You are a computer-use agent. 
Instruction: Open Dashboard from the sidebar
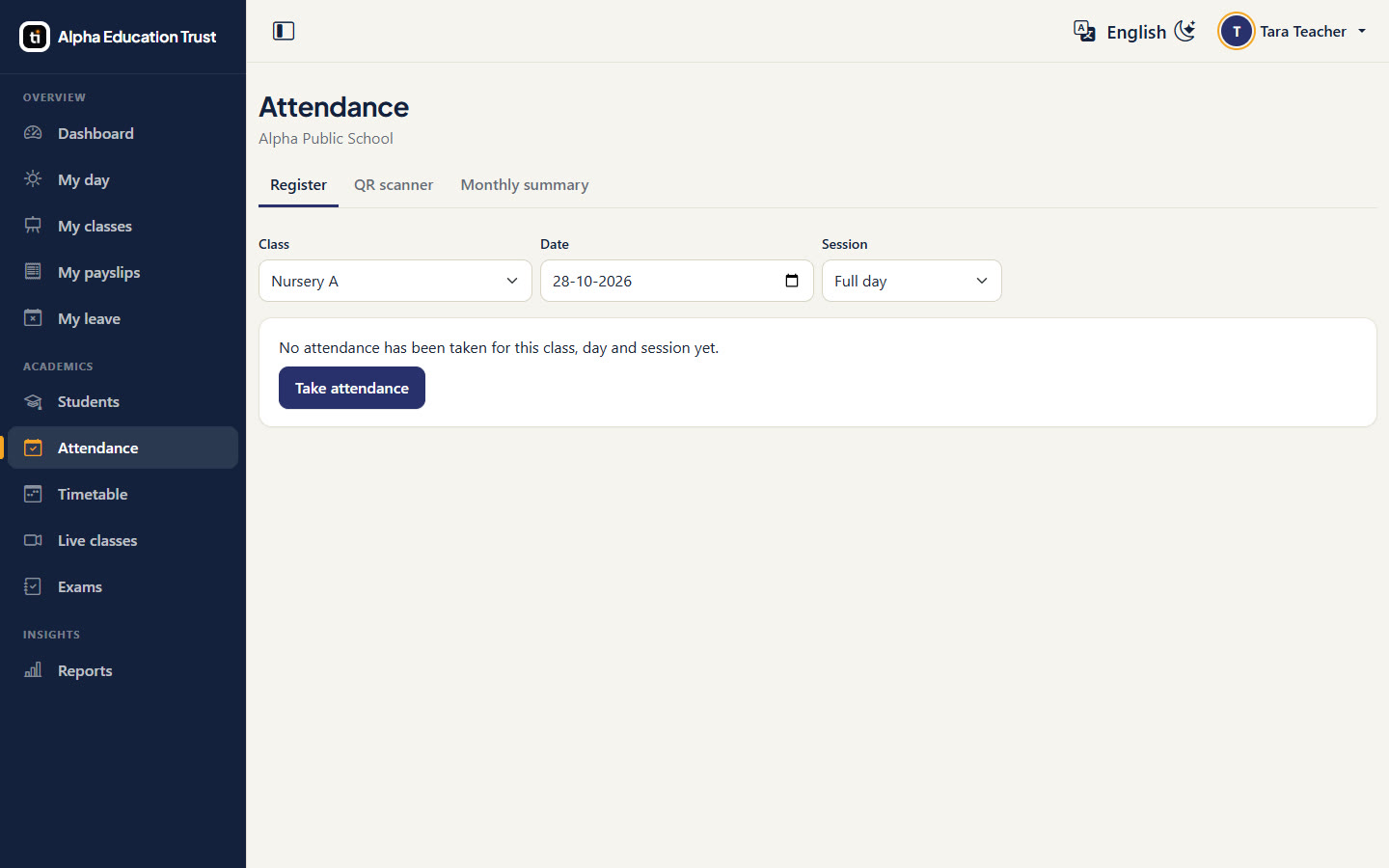[x=123, y=133]
